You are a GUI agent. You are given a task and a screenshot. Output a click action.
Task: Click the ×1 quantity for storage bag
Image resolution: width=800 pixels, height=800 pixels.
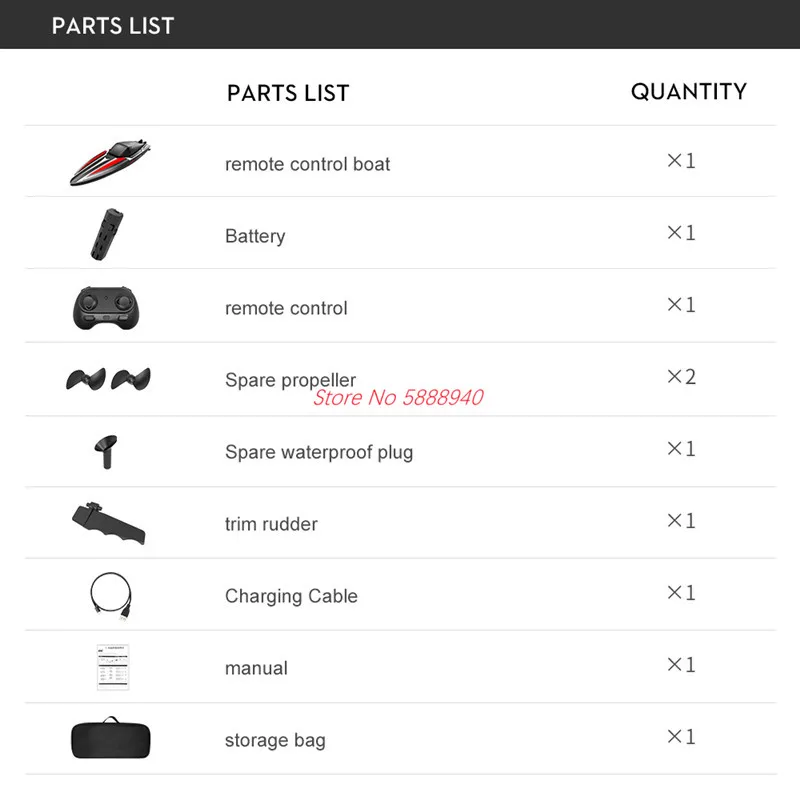[681, 737]
